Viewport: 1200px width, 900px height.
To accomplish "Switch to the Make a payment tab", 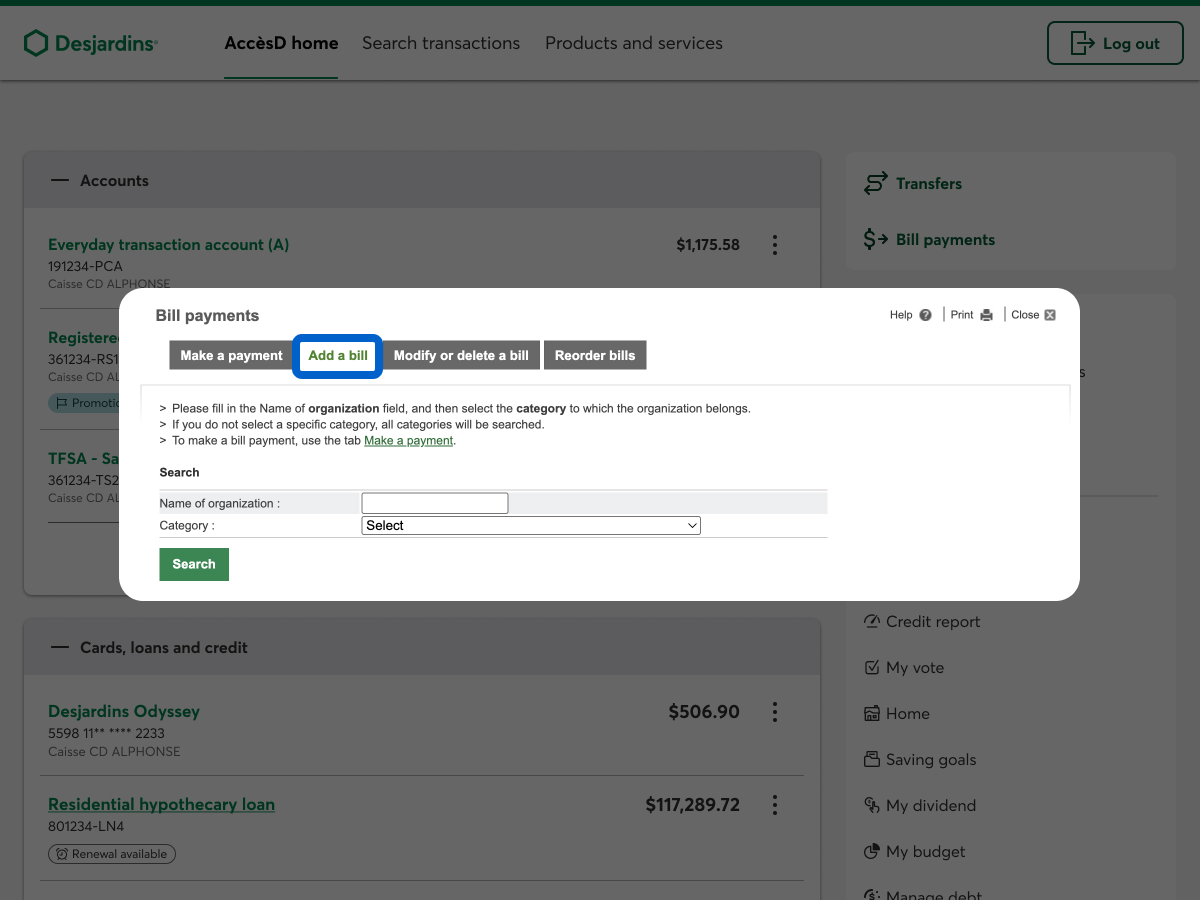I will pyautogui.click(x=231, y=356).
